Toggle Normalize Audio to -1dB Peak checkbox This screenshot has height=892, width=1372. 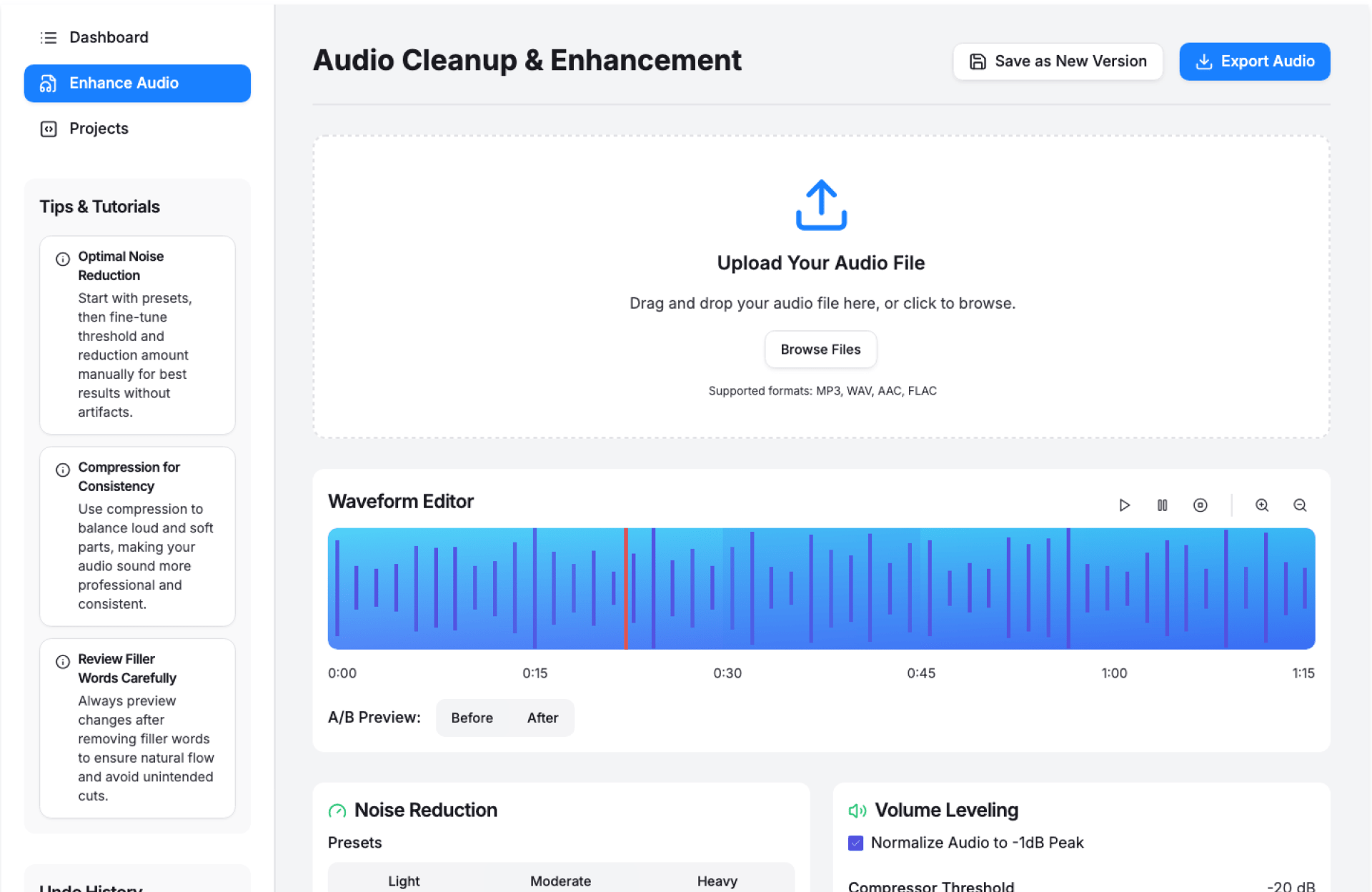(x=855, y=843)
